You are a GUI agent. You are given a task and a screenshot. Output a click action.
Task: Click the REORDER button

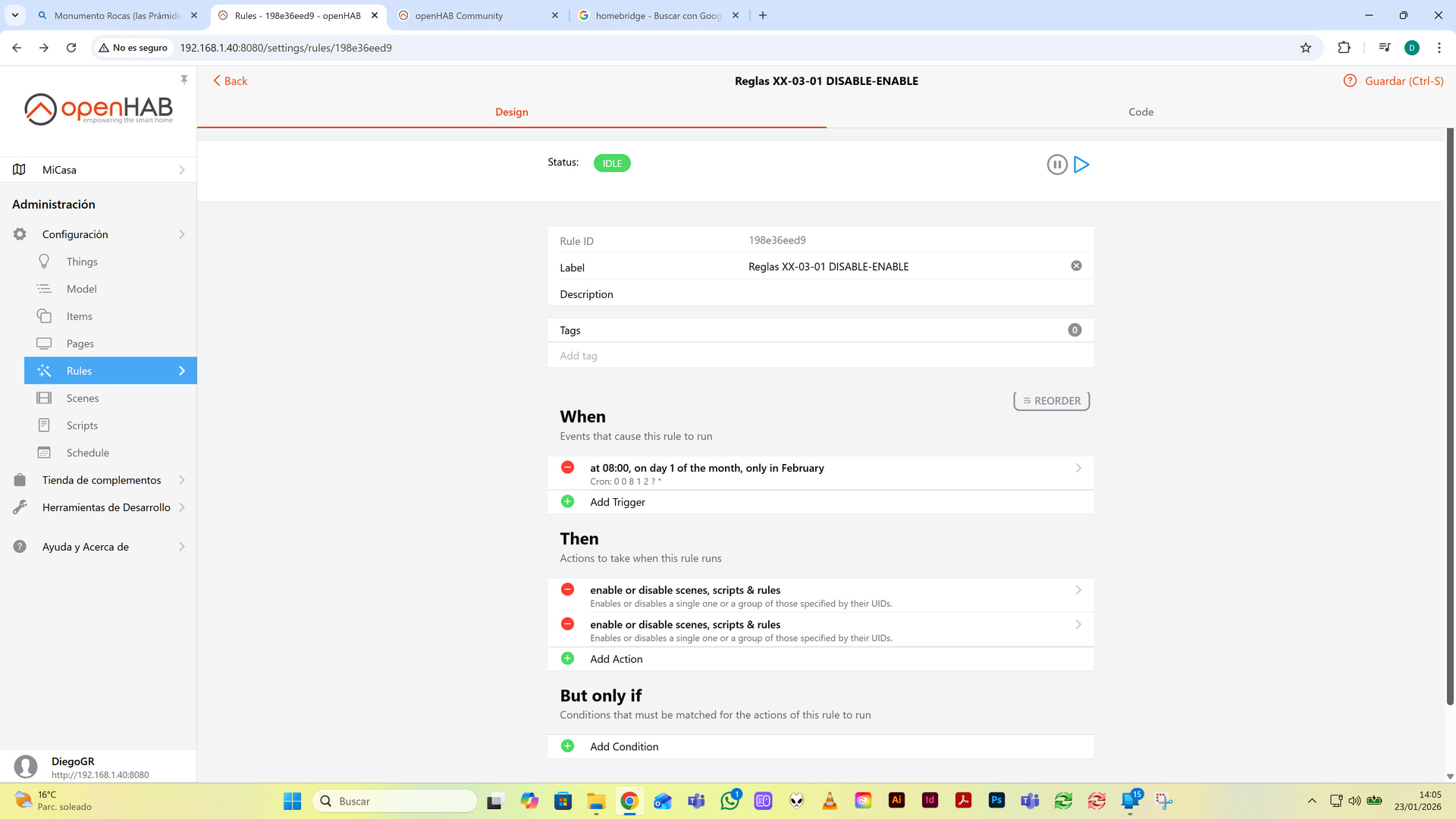(x=1051, y=400)
